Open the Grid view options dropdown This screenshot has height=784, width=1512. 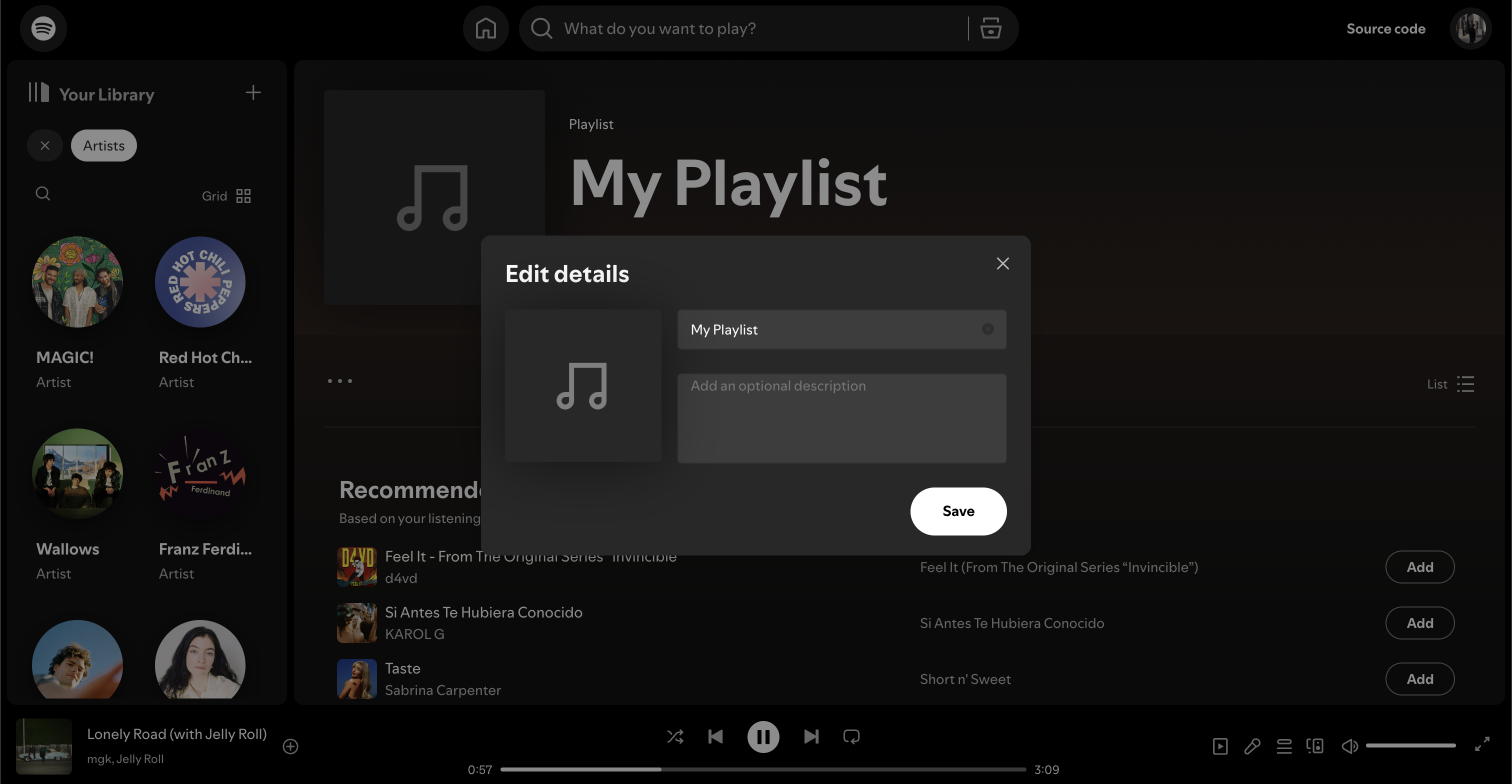(226, 196)
